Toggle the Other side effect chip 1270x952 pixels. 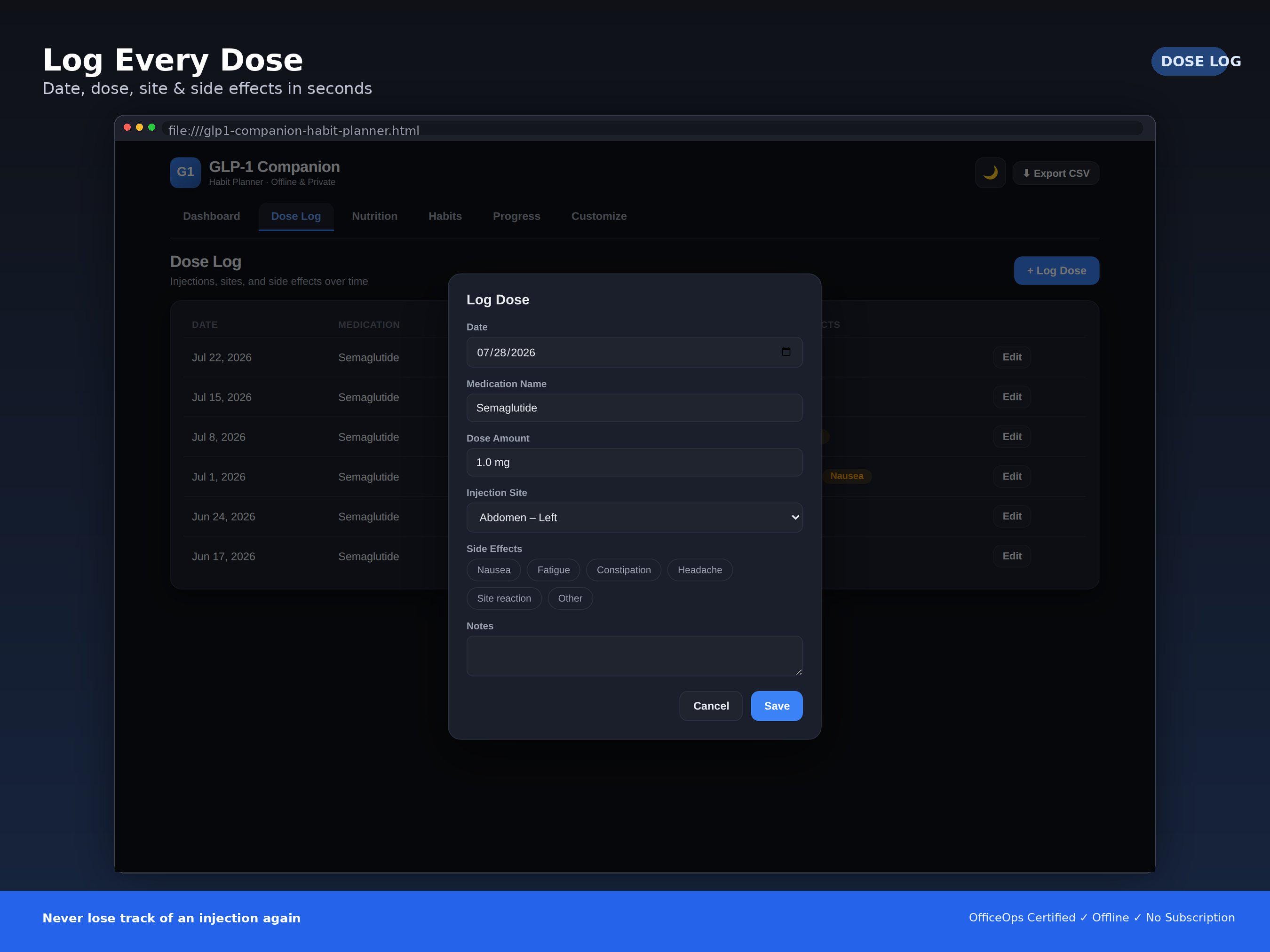[570, 598]
